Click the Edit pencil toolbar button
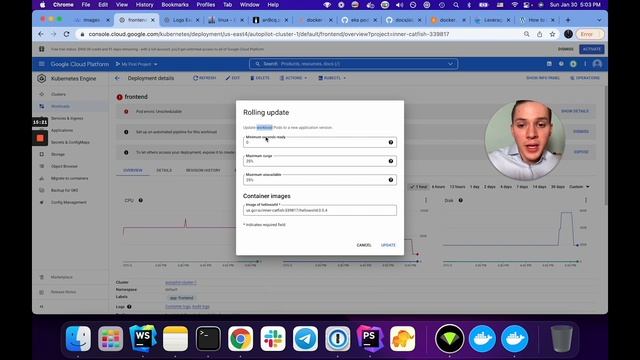 coord(233,78)
